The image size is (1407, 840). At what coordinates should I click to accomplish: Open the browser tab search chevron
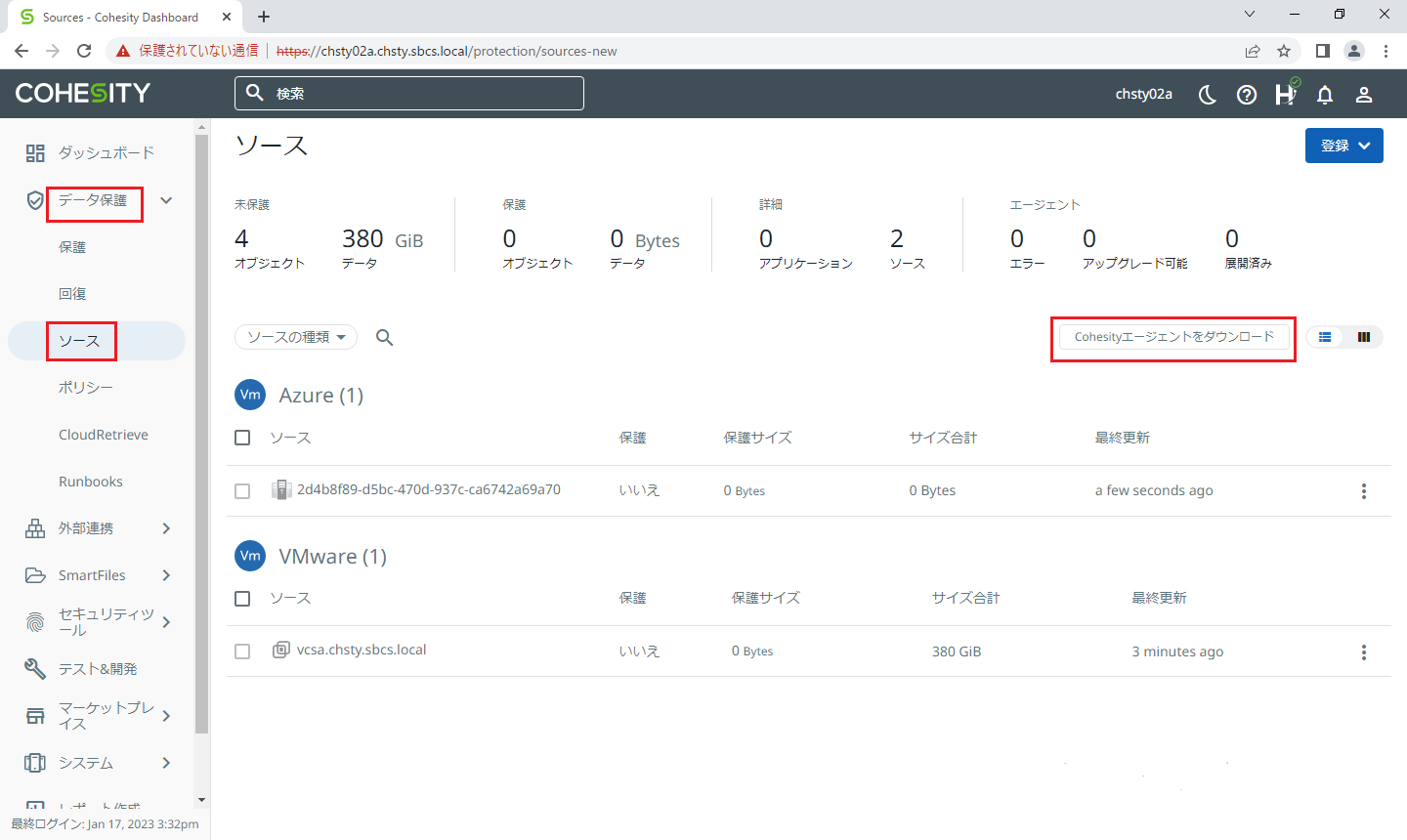click(x=1250, y=15)
